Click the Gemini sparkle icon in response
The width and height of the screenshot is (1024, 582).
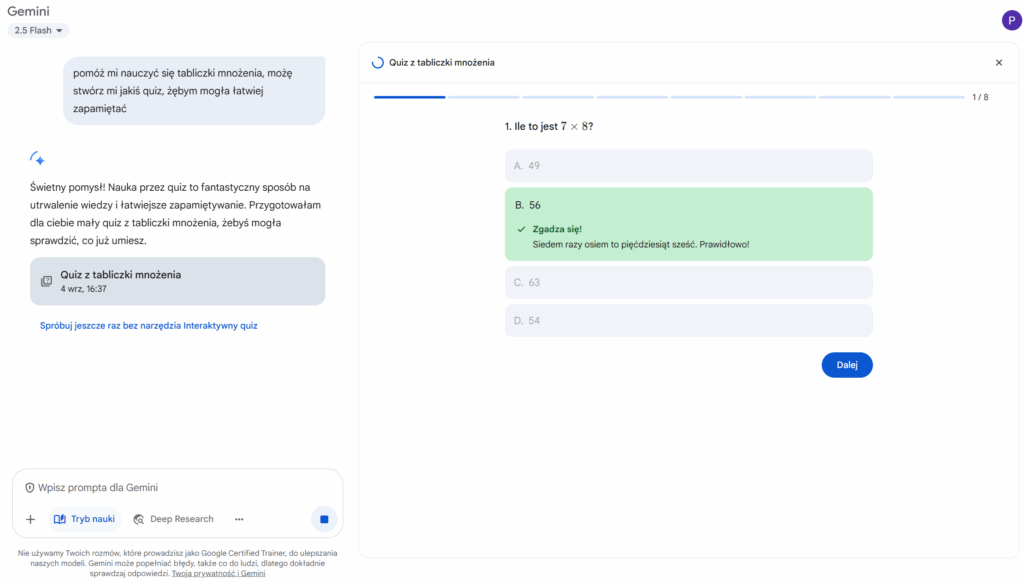click(x=38, y=158)
